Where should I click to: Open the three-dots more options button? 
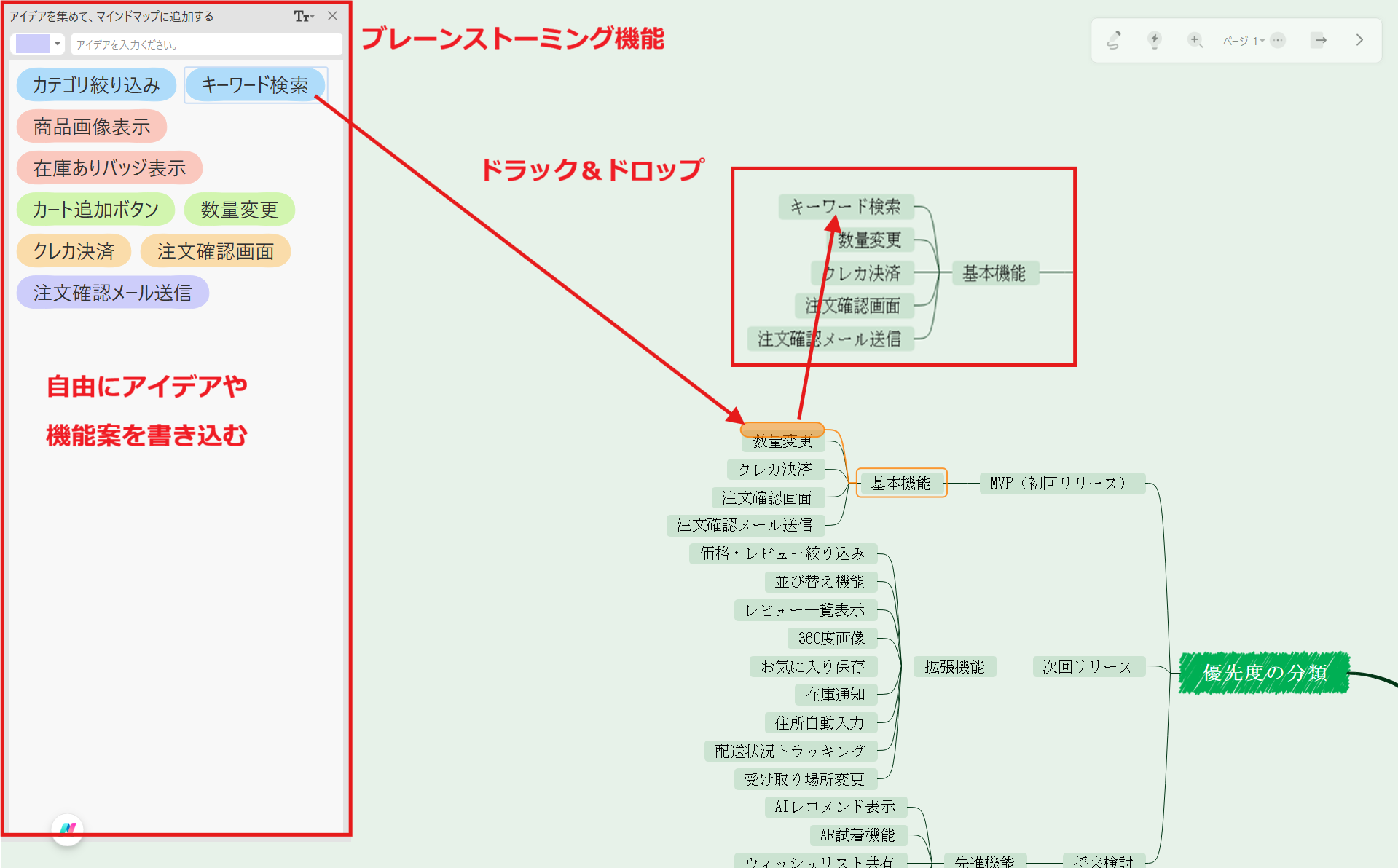[1278, 41]
